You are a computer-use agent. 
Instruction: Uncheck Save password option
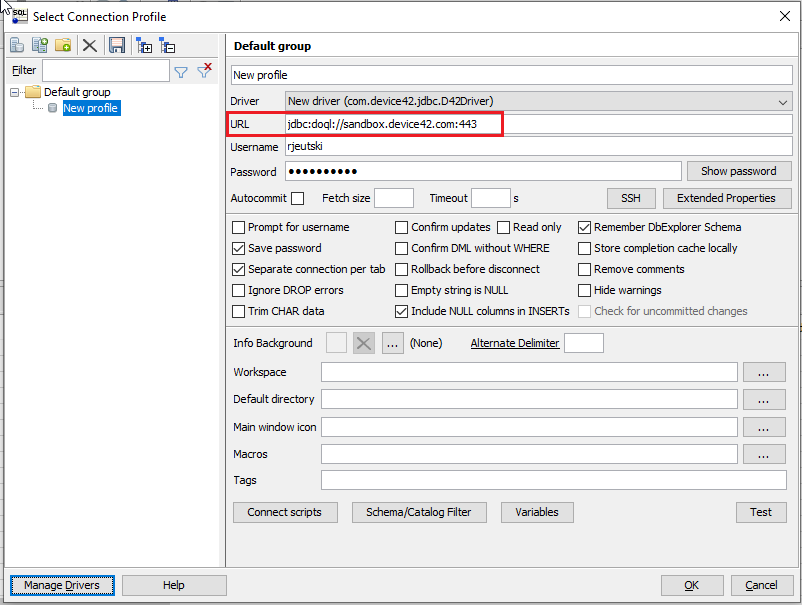point(239,248)
